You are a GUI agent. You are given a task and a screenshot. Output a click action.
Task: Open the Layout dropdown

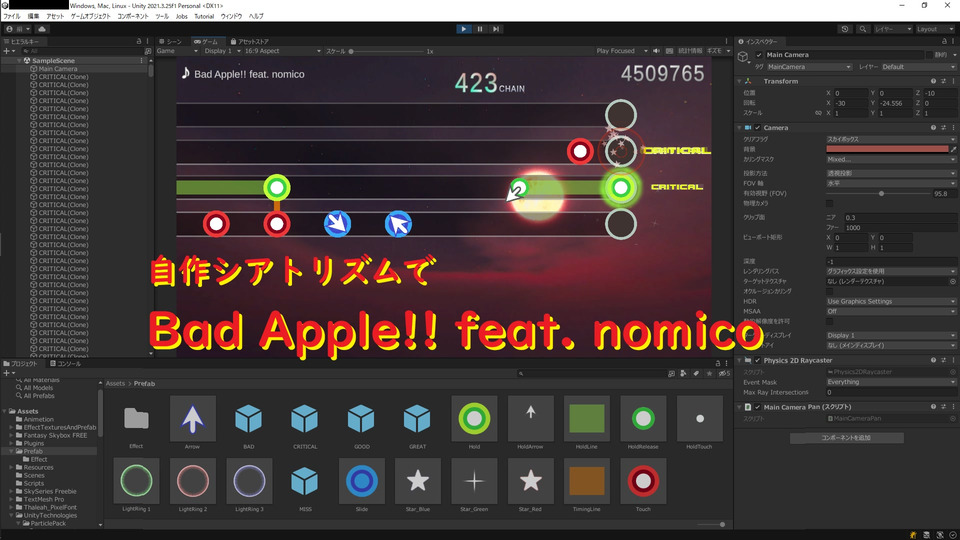[x=935, y=29]
